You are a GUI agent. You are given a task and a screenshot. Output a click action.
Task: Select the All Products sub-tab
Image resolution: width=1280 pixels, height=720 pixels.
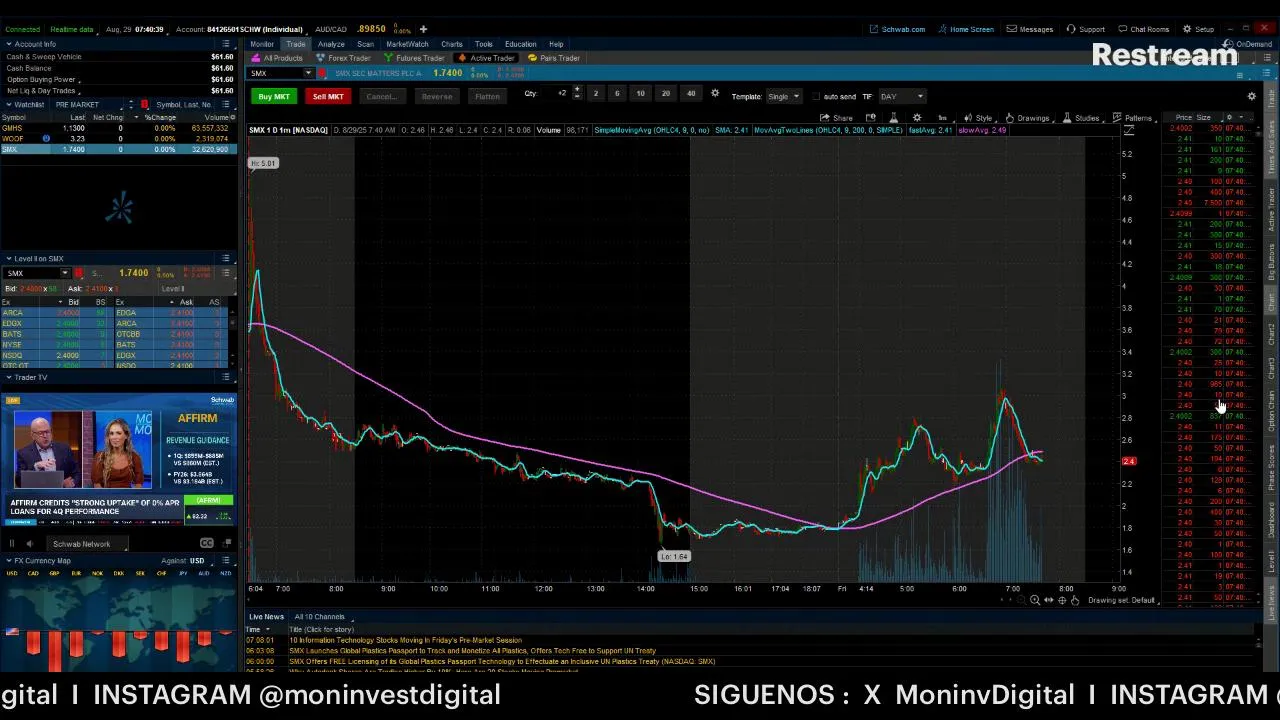(x=278, y=58)
